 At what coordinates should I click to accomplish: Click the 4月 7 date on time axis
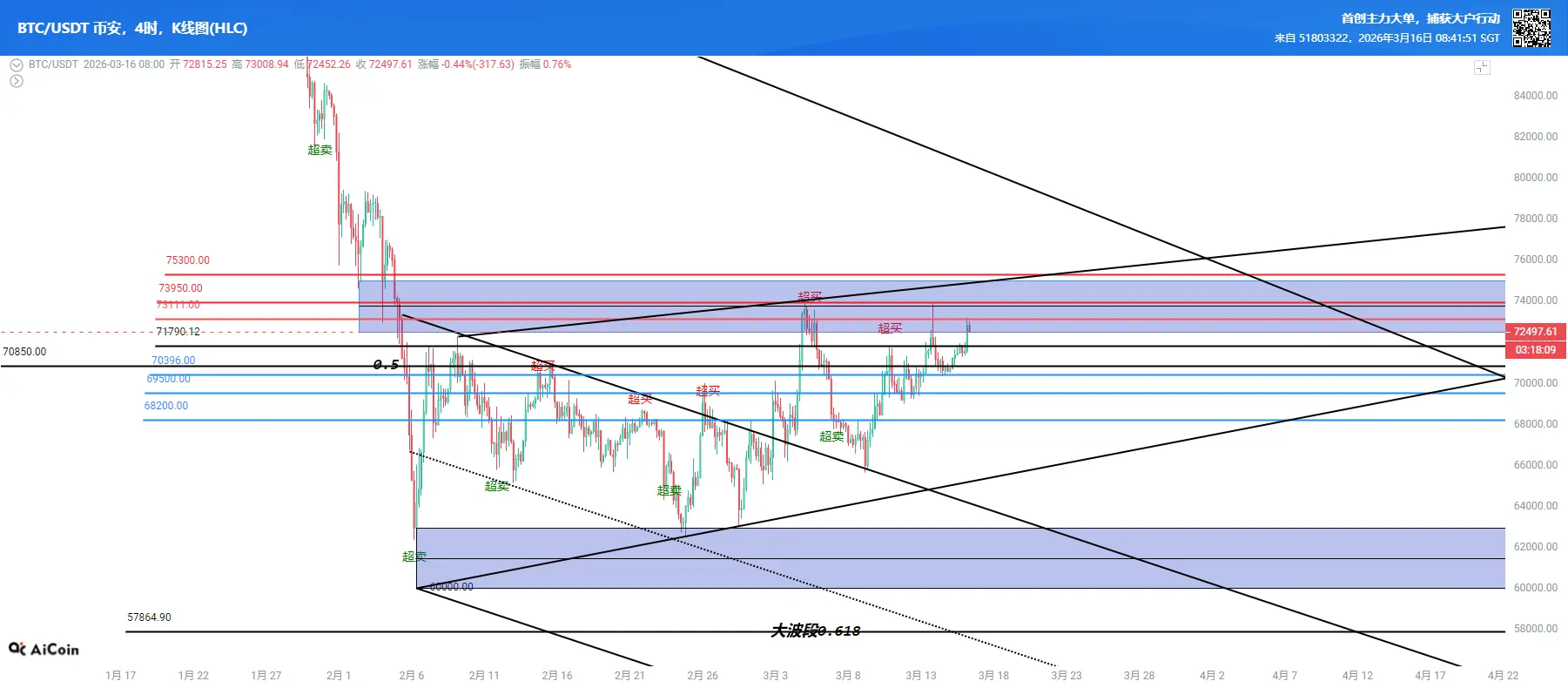point(1284,676)
